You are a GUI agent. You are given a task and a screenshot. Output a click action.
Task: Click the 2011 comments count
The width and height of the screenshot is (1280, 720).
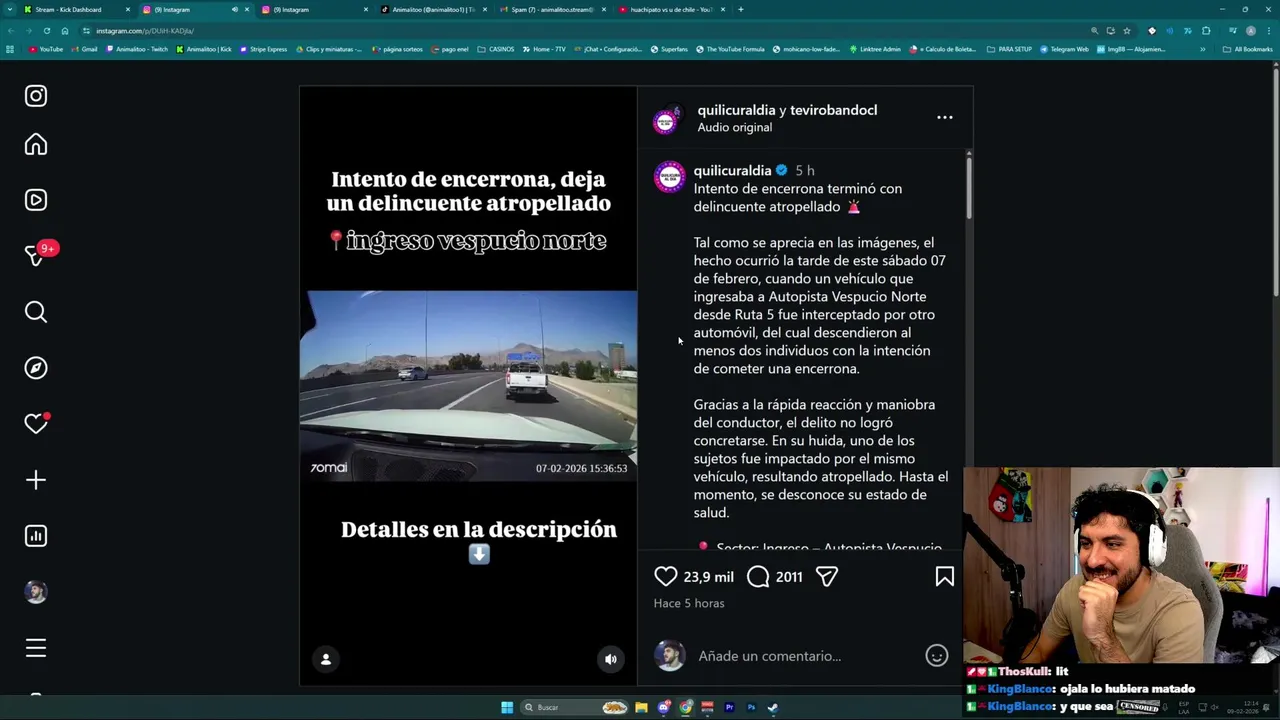(789, 577)
